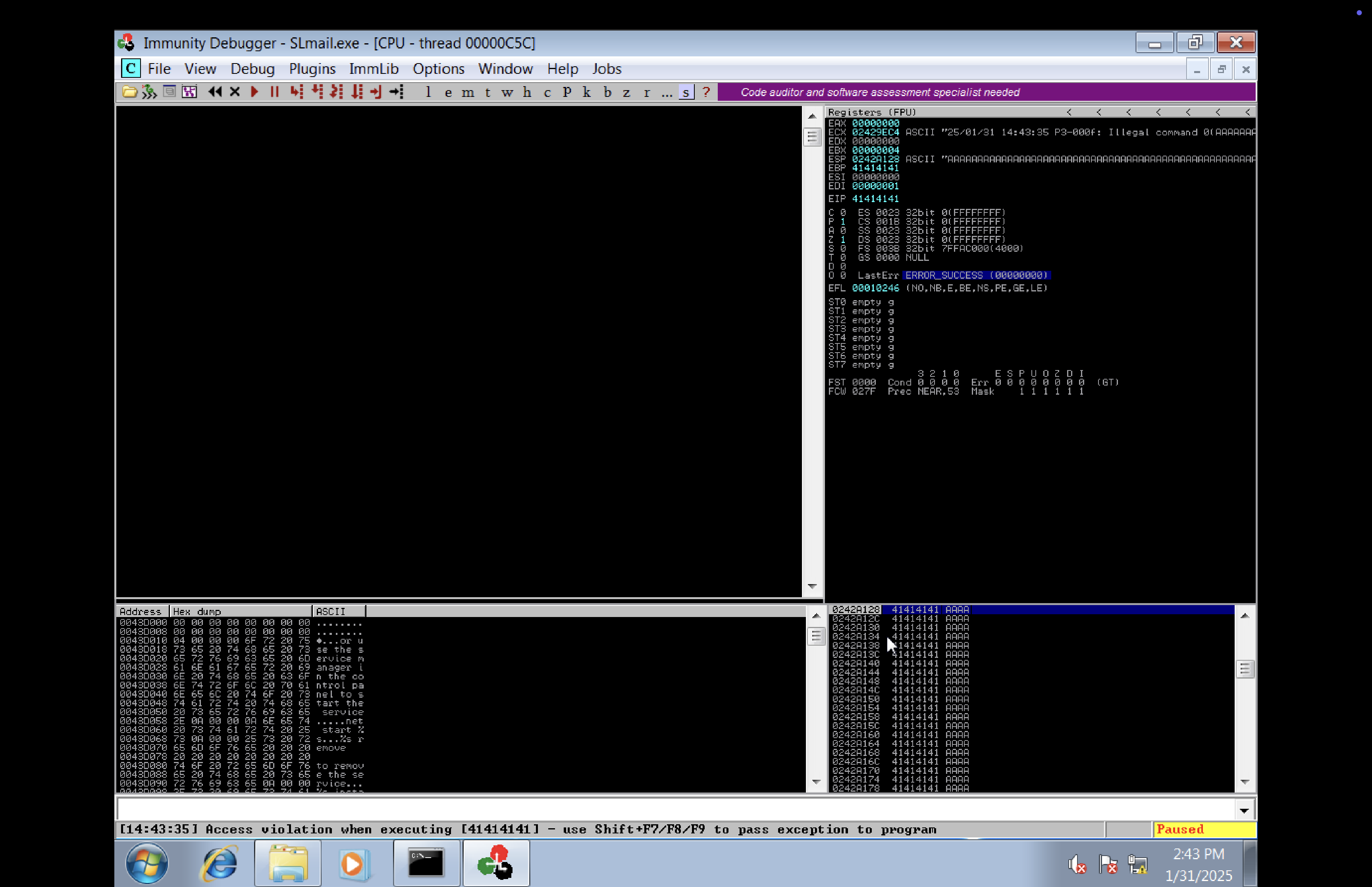Open the Options menu
The width and height of the screenshot is (1372, 887).
(x=438, y=69)
